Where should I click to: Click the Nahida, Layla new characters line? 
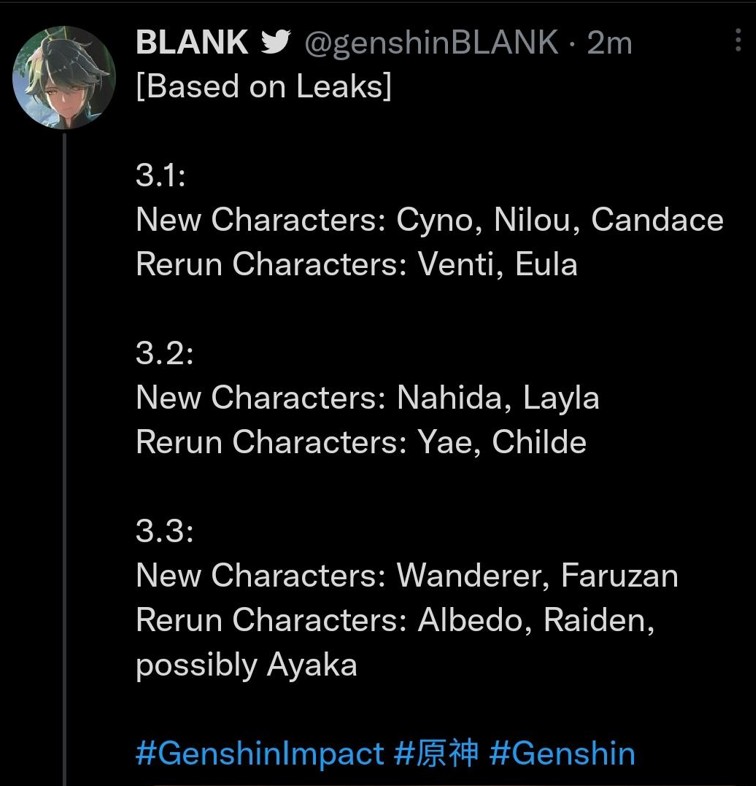point(367,398)
